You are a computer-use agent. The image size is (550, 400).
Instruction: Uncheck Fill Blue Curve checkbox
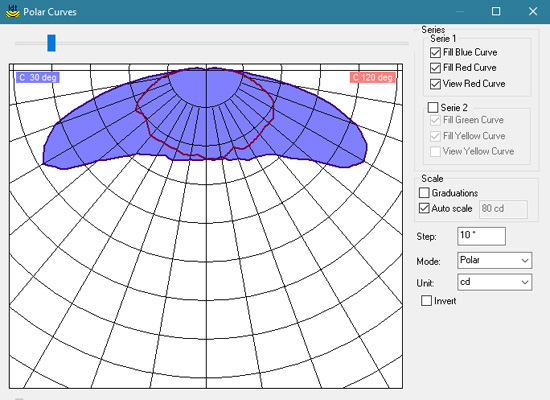coord(435,53)
